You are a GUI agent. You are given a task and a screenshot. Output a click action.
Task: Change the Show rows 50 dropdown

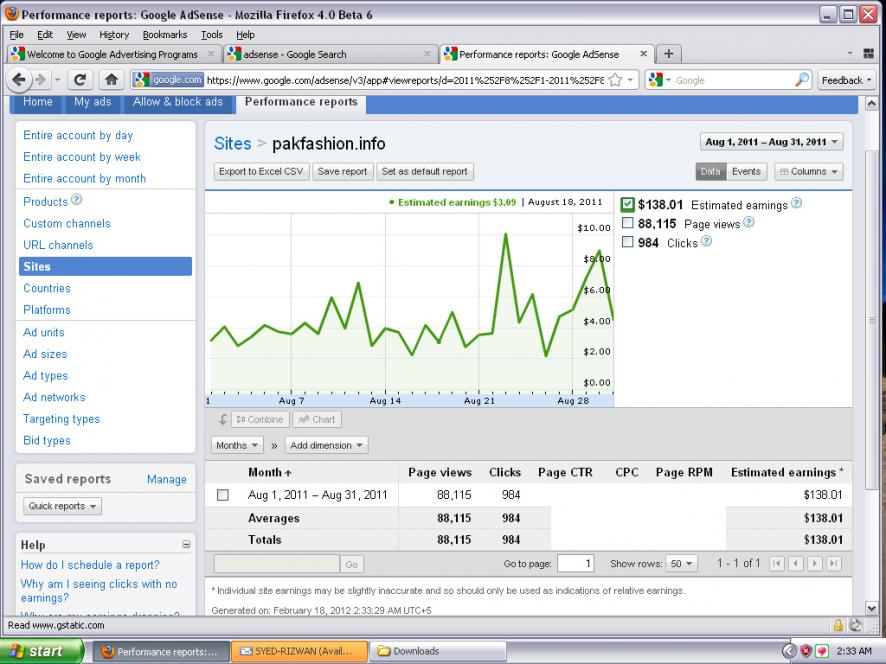click(682, 563)
